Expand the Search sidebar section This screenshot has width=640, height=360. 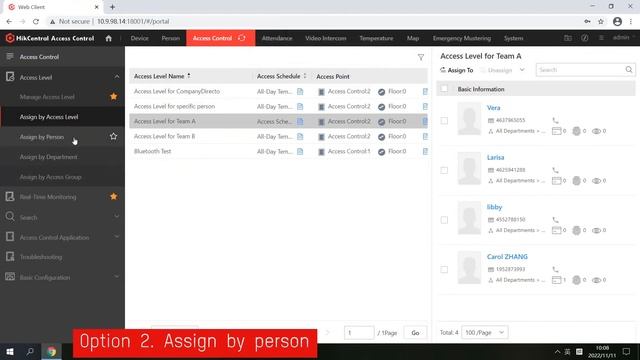tap(117, 216)
